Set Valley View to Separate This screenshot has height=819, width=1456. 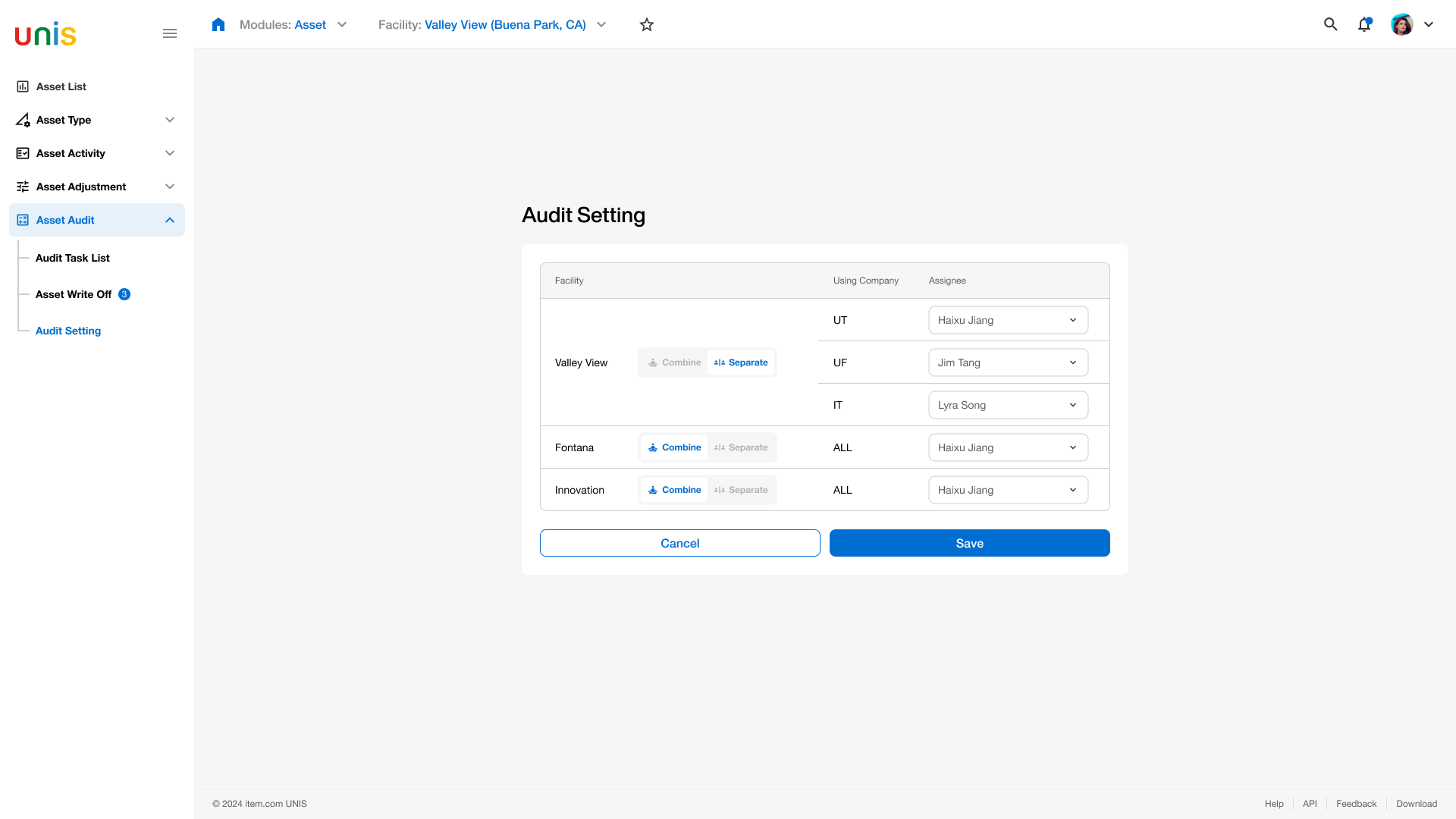(741, 362)
